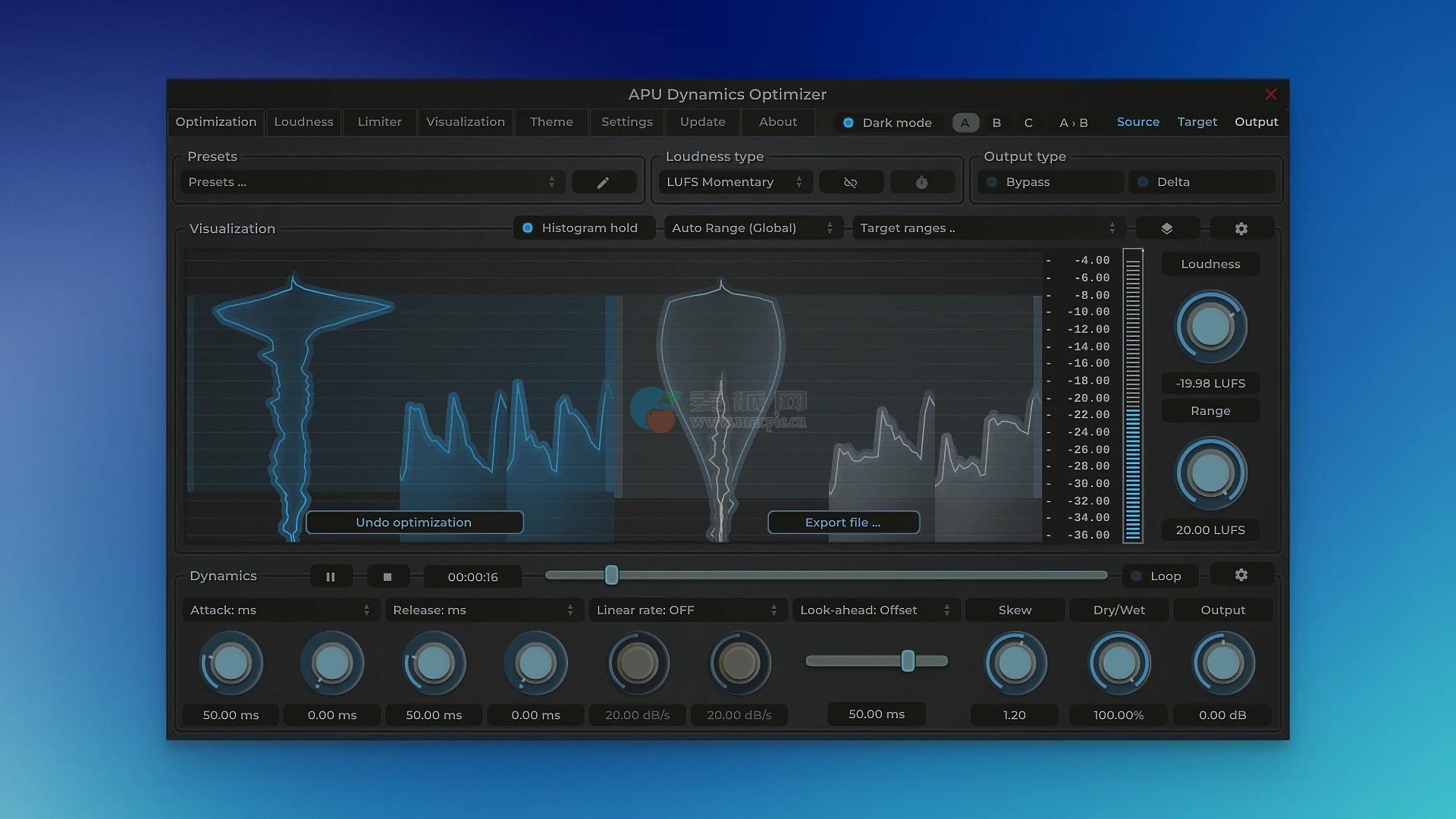Stop playback with the stop icon

click(x=388, y=577)
